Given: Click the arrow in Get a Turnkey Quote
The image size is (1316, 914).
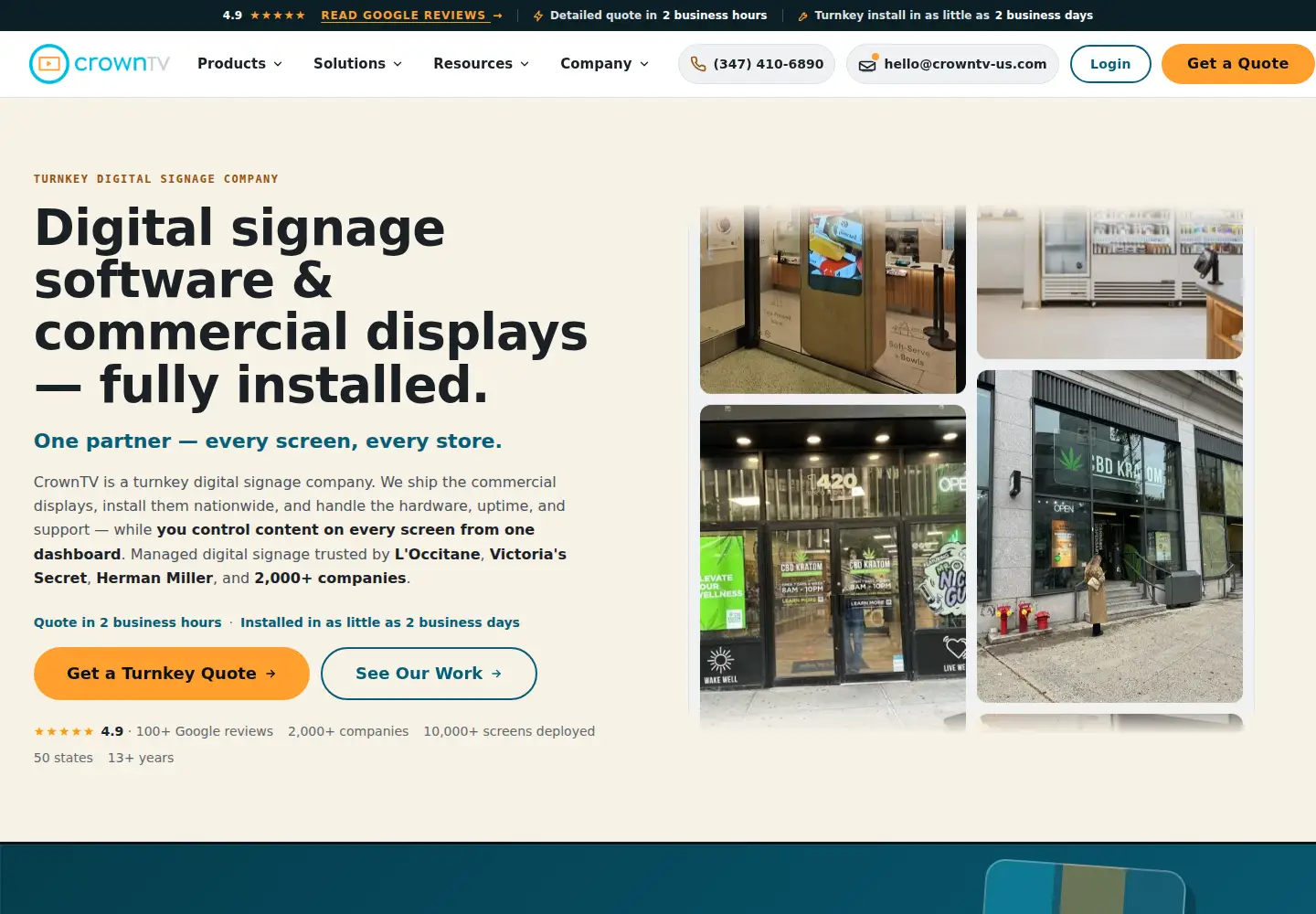Looking at the screenshot, I should click(271, 674).
